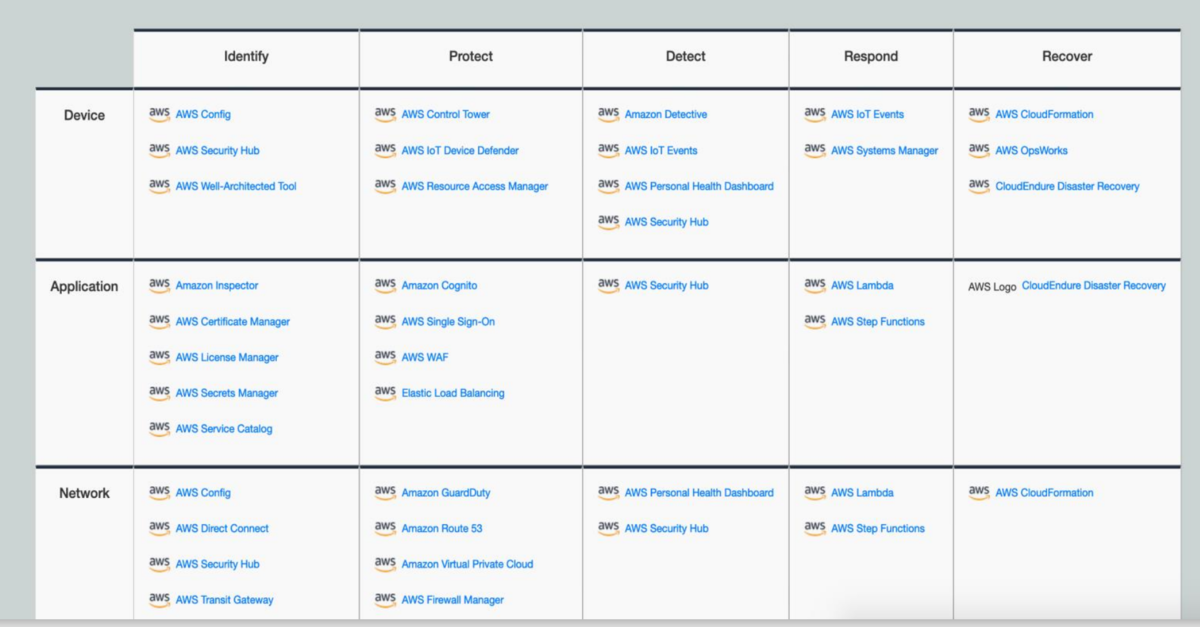Click the aws icon next to AWS Secrets Manager
This screenshot has width=1200, height=627.
click(x=159, y=393)
